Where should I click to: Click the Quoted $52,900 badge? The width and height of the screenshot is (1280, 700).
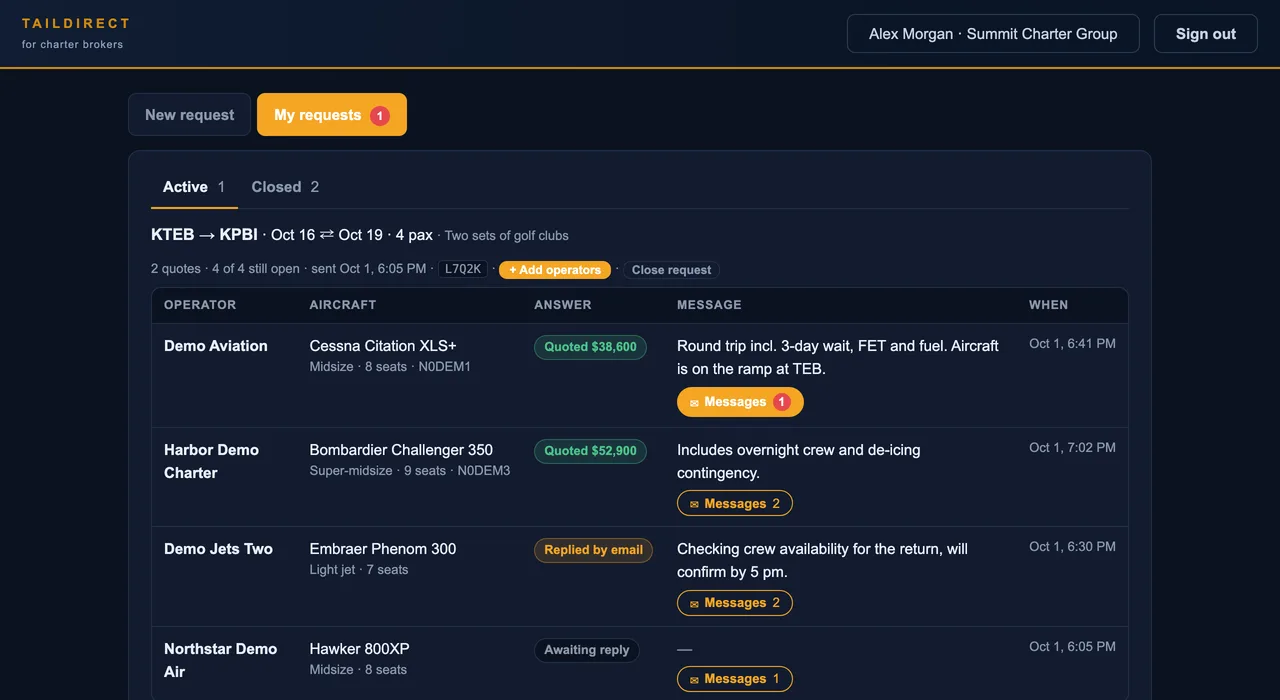(x=590, y=451)
